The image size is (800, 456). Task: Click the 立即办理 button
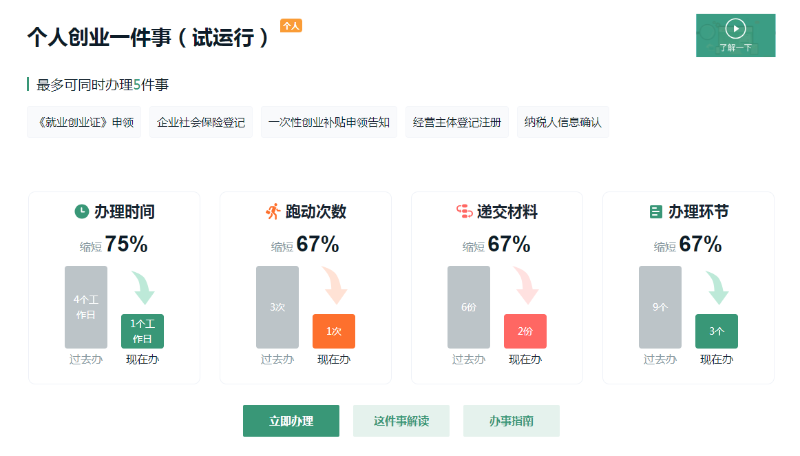(291, 421)
